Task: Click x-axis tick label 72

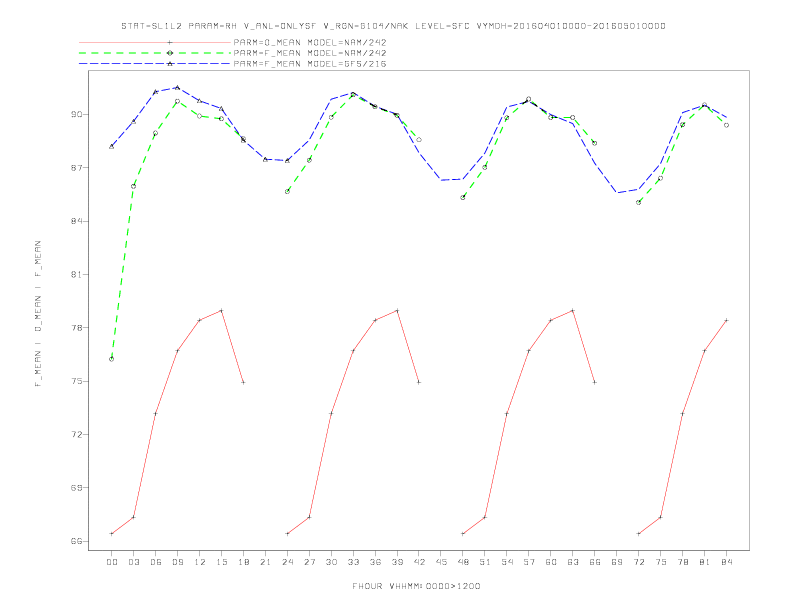Action: [x=639, y=562]
